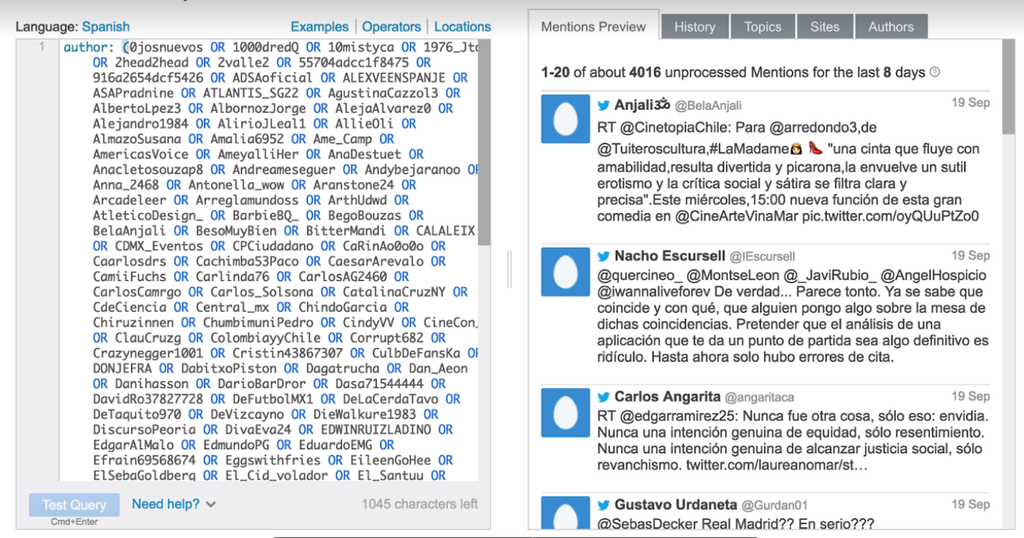
Task: Click the help icon after '8 days'
Action: click(x=935, y=72)
